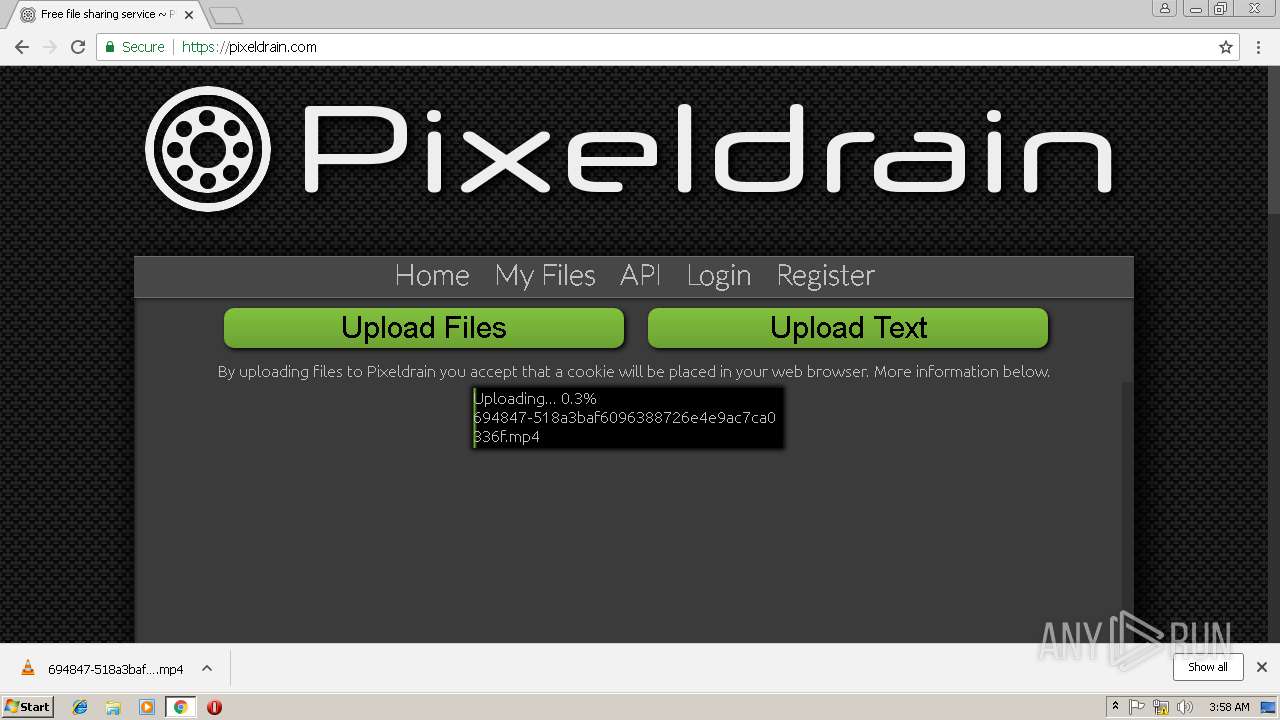Click the uploading file progress box
The height and width of the screenshot is (720, 1280).
[628, 418]
